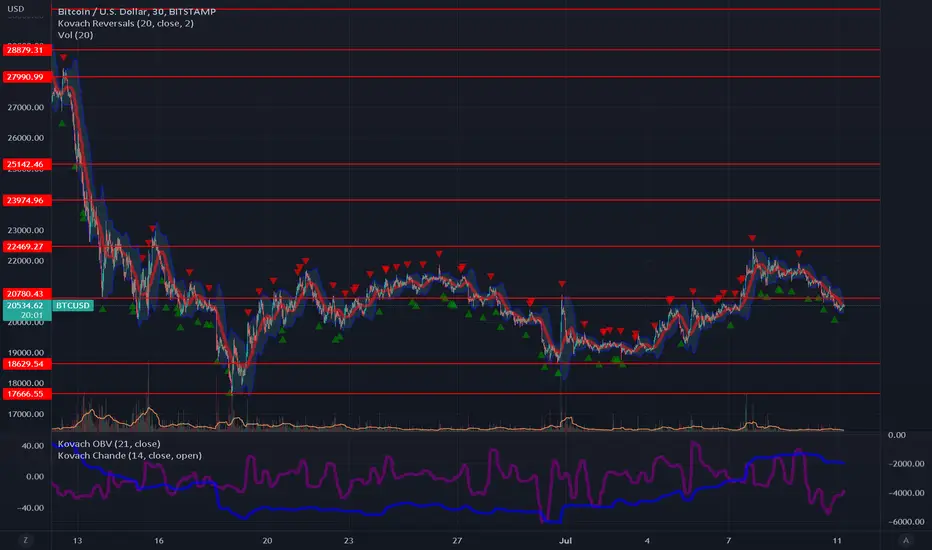Click the 17000.00 price axis value
This screenshot has height=550, width=932.
tap(26, 414)
